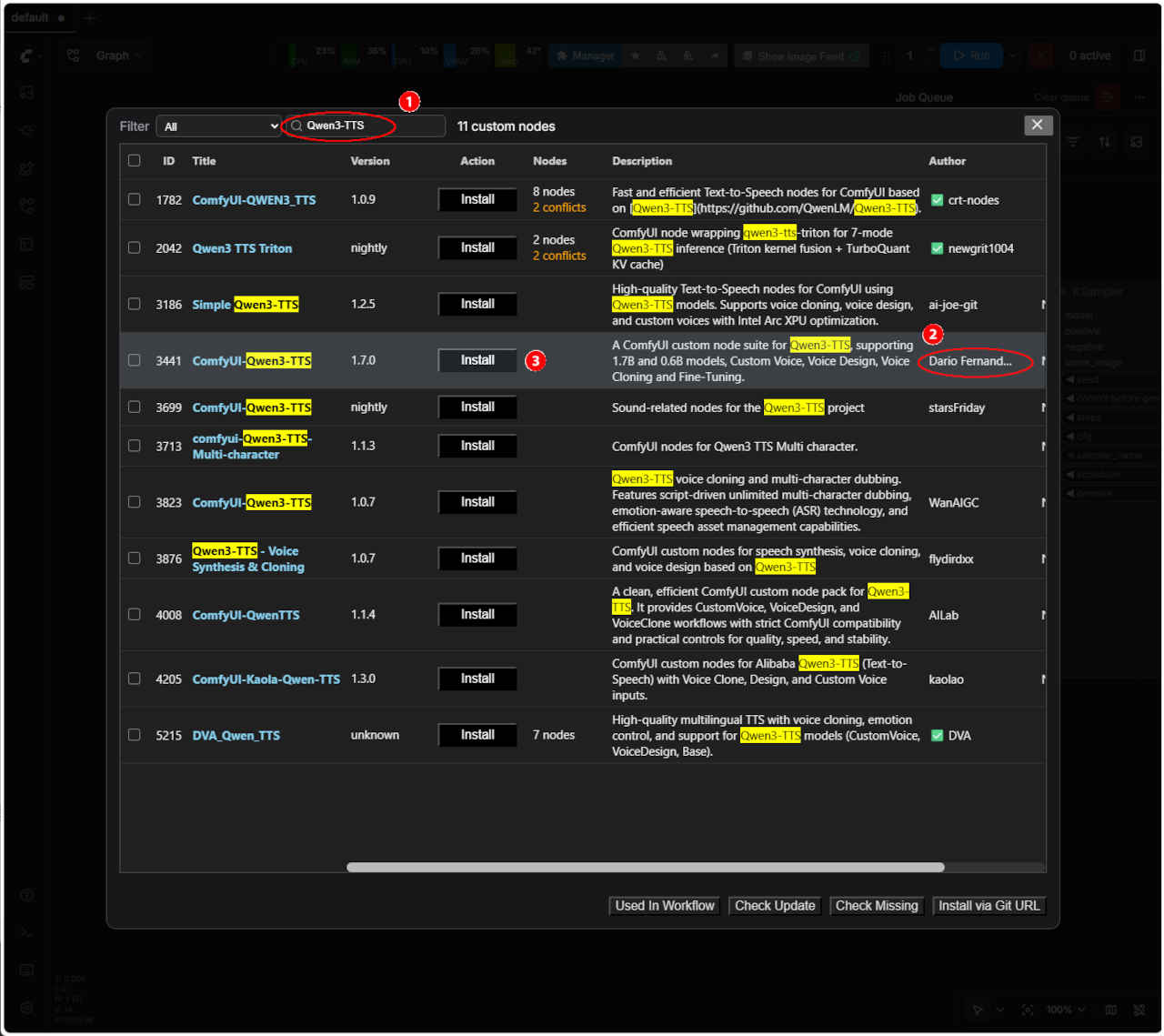Image resolution: width=1164 pixels, height=1036 pixels.
Task: Install ComfyUI-Qwen3-TTS version 1.7.0 by Dario Fernand
Action: [477, 360]
